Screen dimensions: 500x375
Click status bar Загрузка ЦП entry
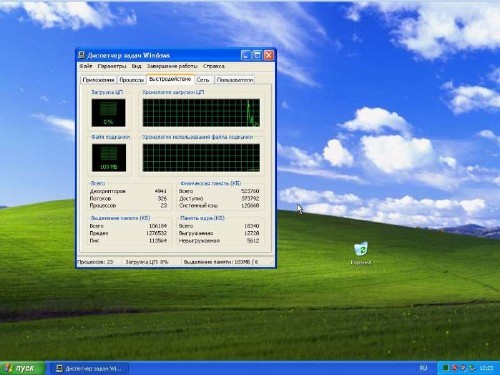[x=147, y=262]
